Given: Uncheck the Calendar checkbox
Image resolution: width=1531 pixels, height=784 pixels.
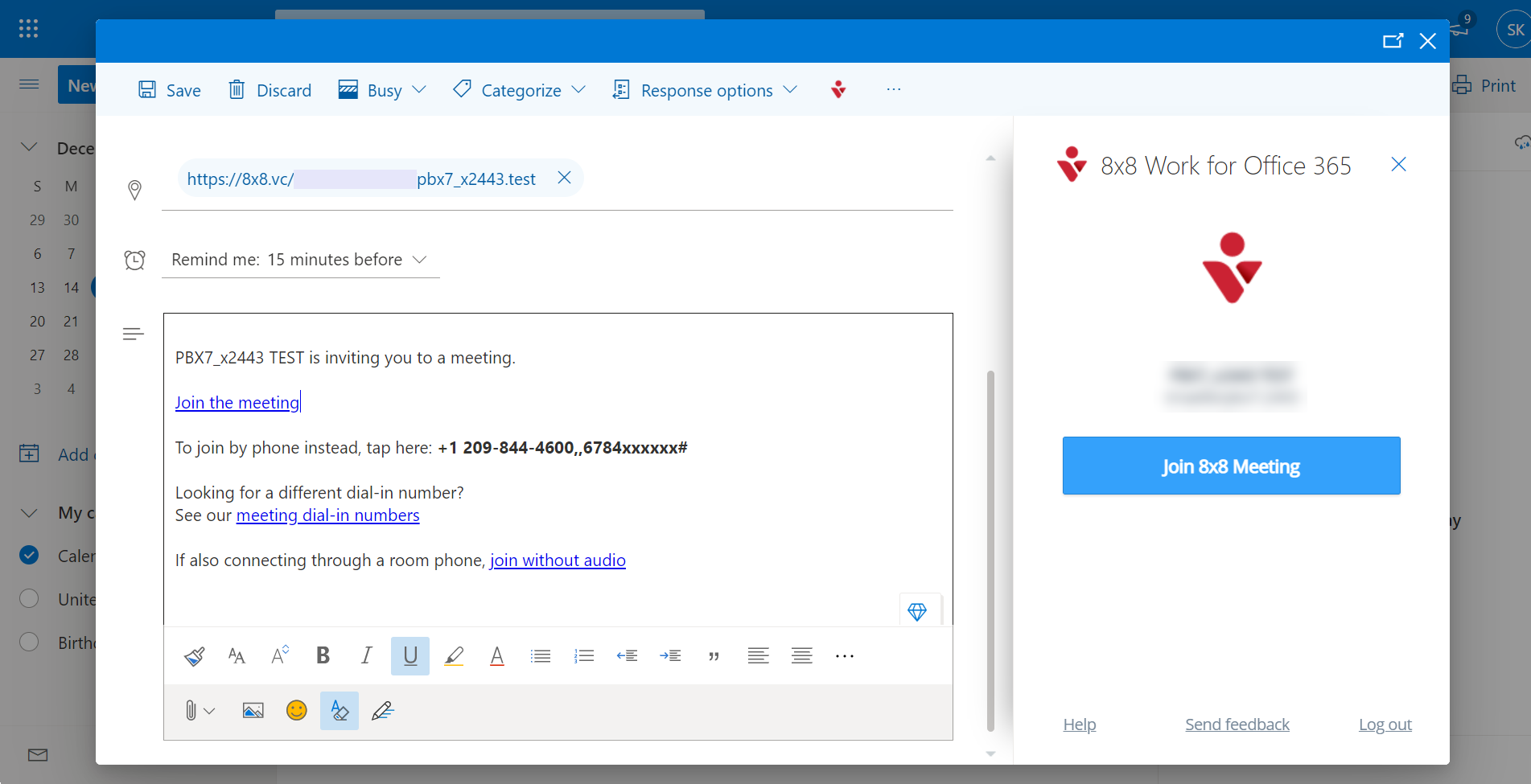Looking at the screenshot, I should tap(29, 555).
